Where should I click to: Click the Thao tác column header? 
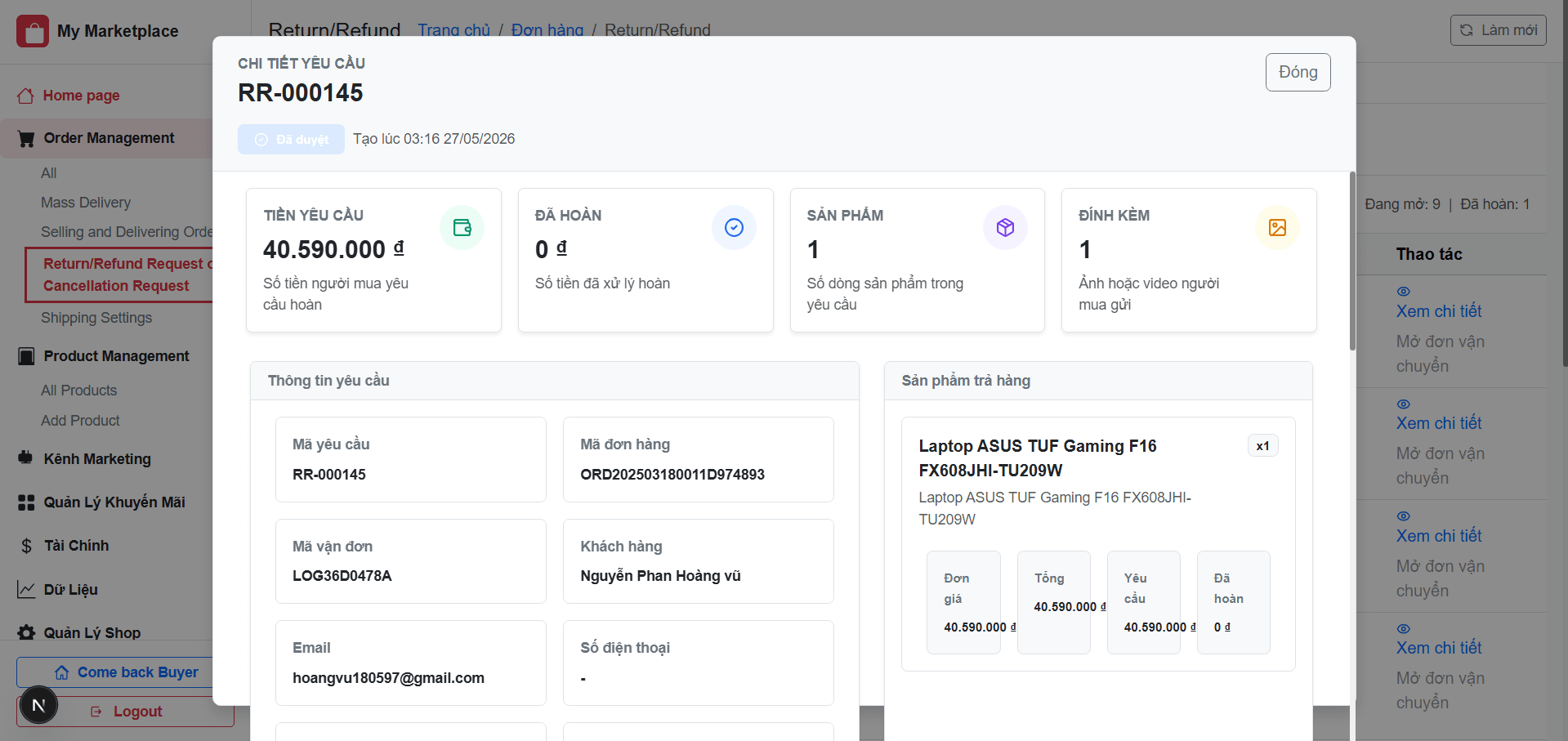point(1429,254)
